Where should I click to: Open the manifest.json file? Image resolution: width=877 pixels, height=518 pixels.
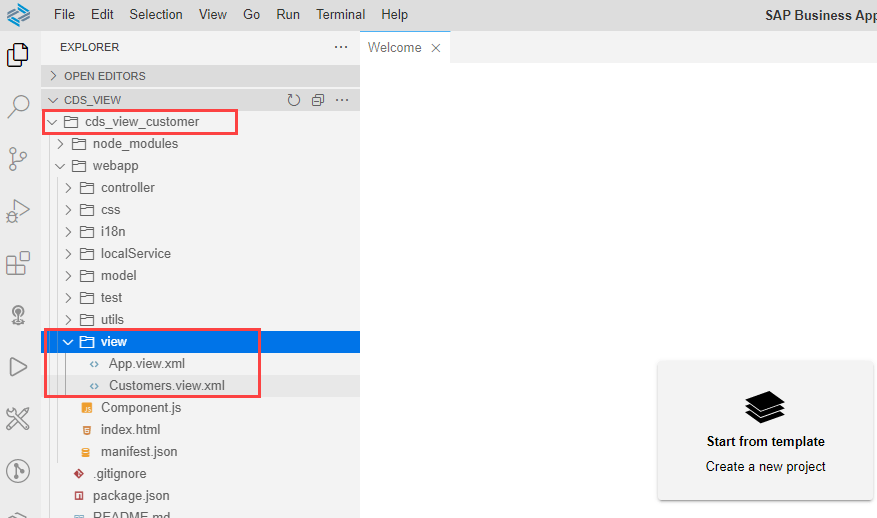(x=139, y=452)
